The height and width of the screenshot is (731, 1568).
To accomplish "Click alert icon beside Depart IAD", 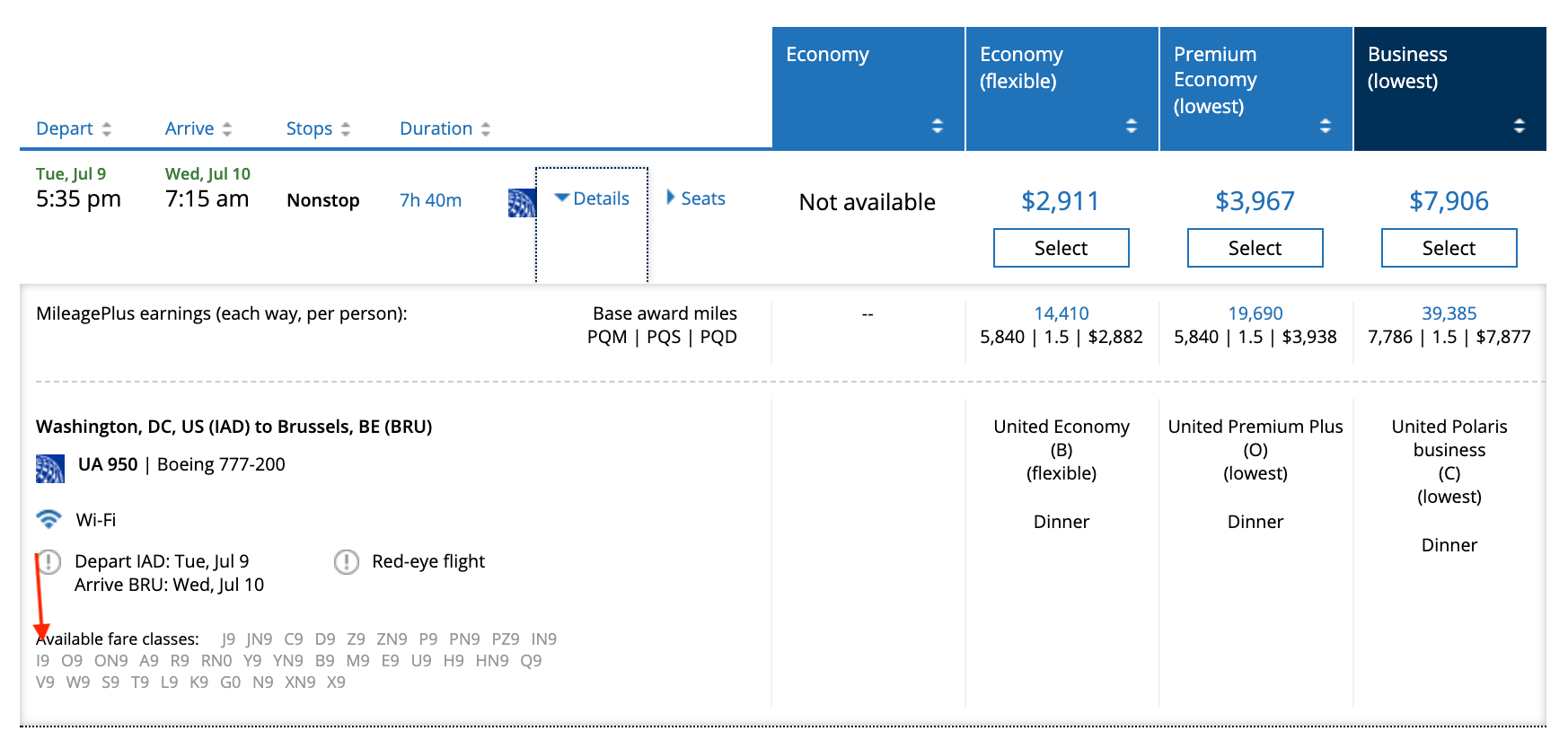I will 49,562.
